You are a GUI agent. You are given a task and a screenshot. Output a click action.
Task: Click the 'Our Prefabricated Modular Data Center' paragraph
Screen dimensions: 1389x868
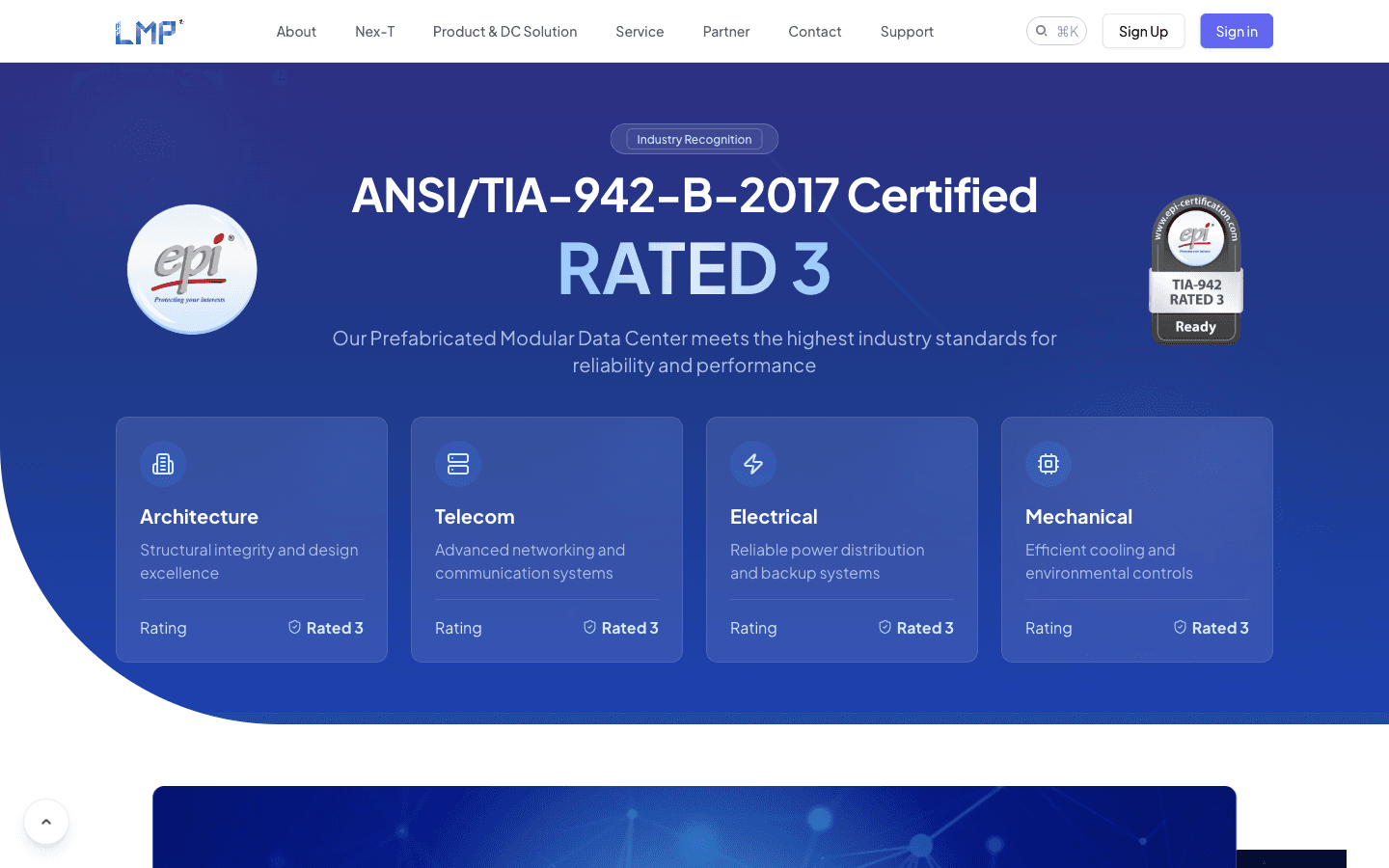point(694,352)
